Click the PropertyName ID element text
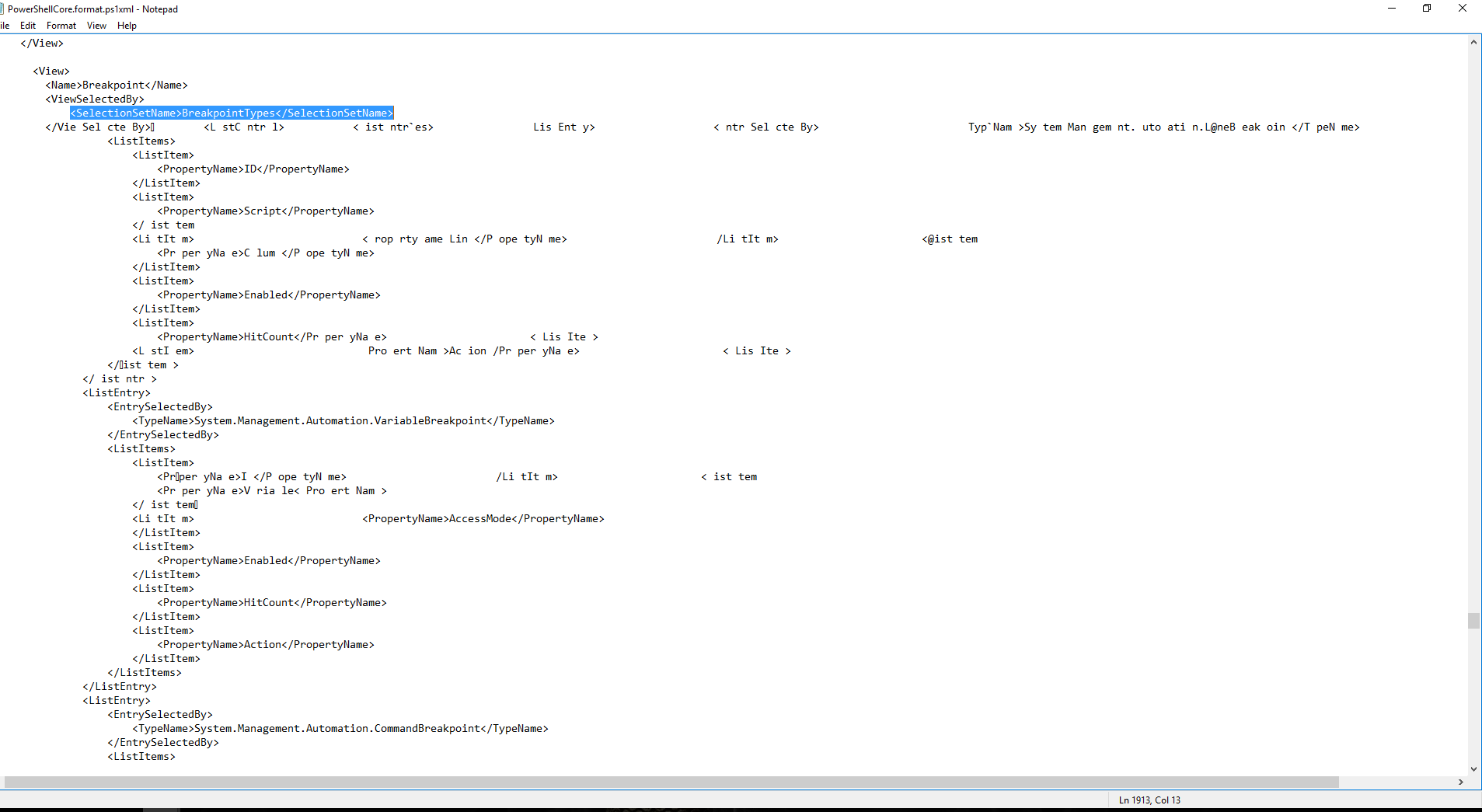 [253, 169]
